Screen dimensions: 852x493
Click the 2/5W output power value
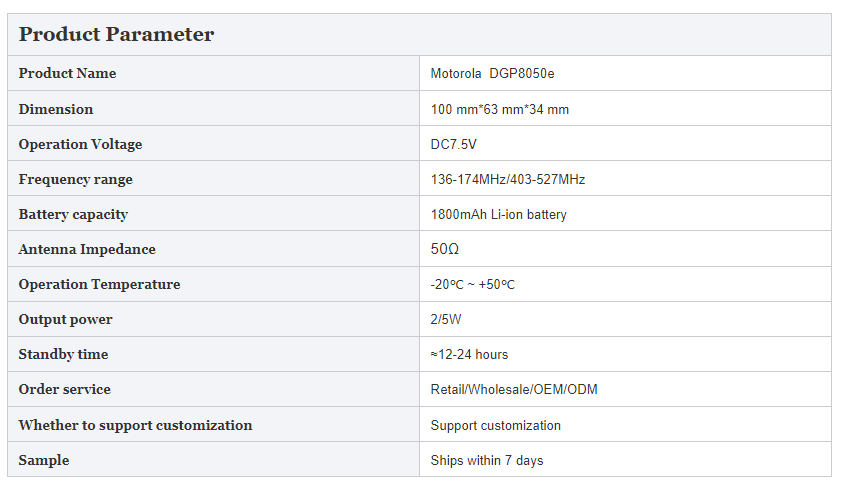coord(446,320)
